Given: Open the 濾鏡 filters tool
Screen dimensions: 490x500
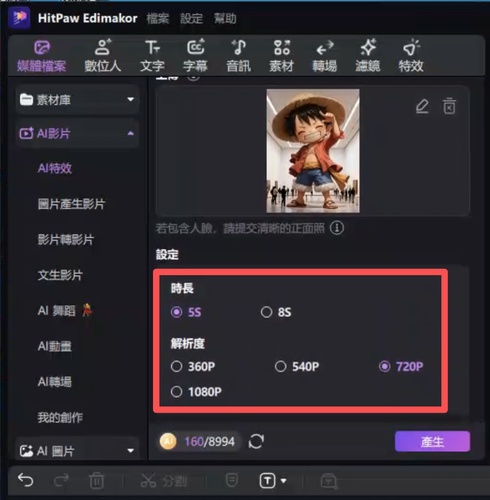Looking at the screenshot, I should (x=368, y=56).
